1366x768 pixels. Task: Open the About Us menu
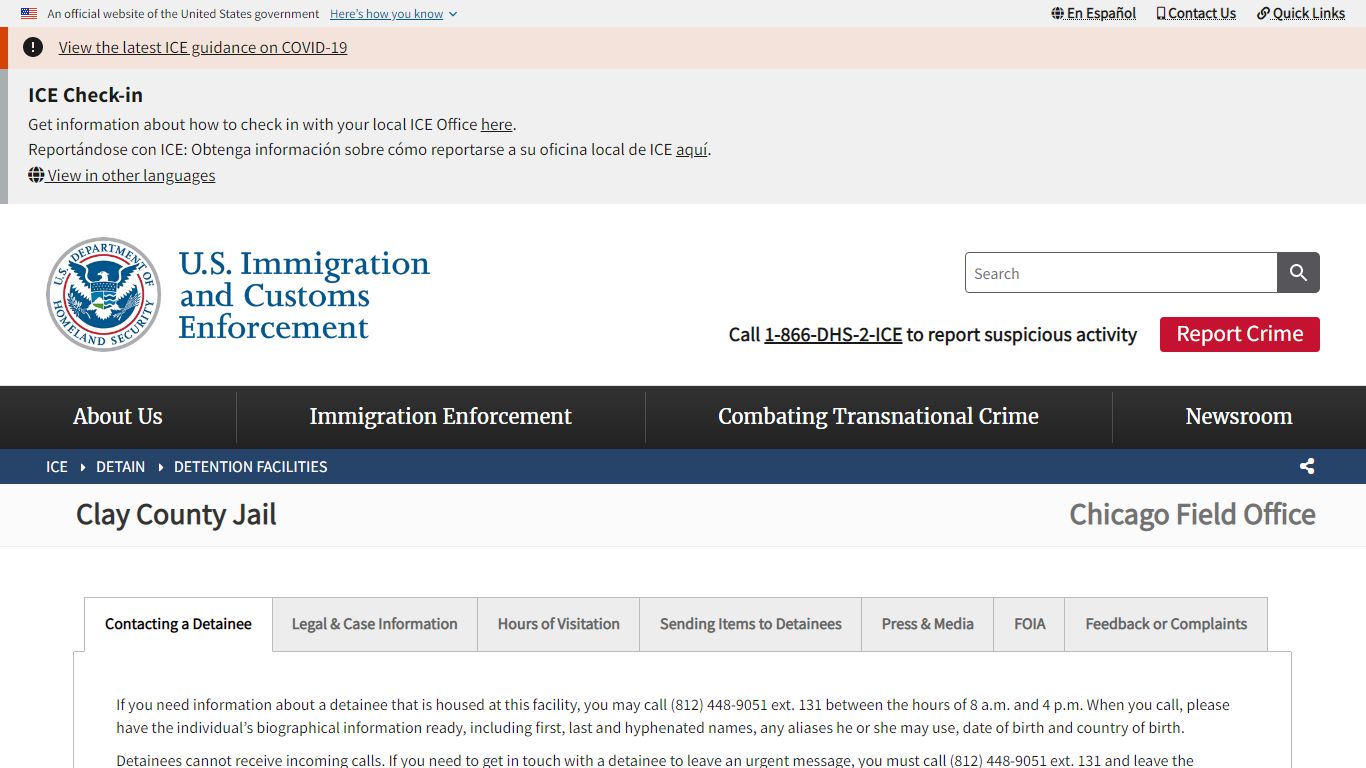point(118,416)
